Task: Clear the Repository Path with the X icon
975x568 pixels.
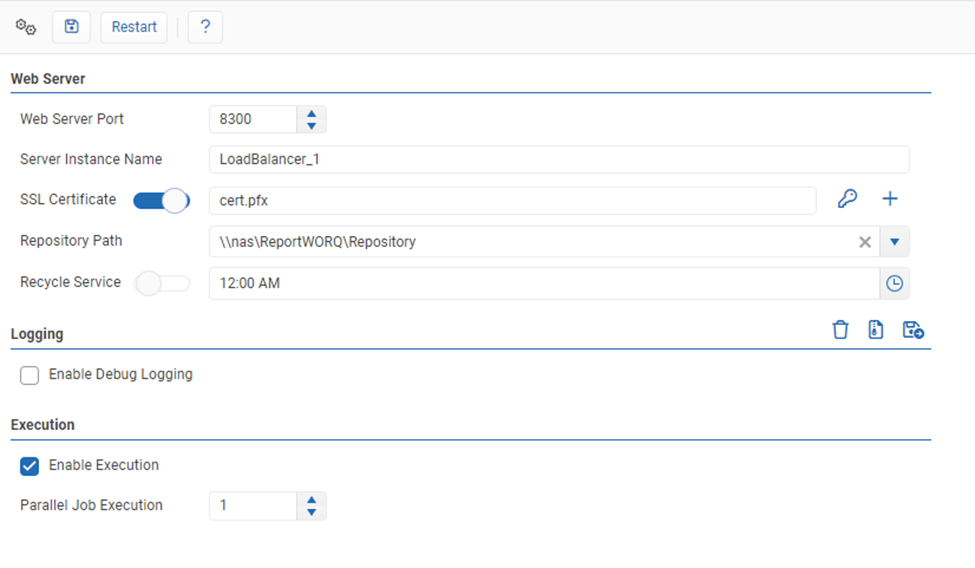Action: (x=865, y=242)
